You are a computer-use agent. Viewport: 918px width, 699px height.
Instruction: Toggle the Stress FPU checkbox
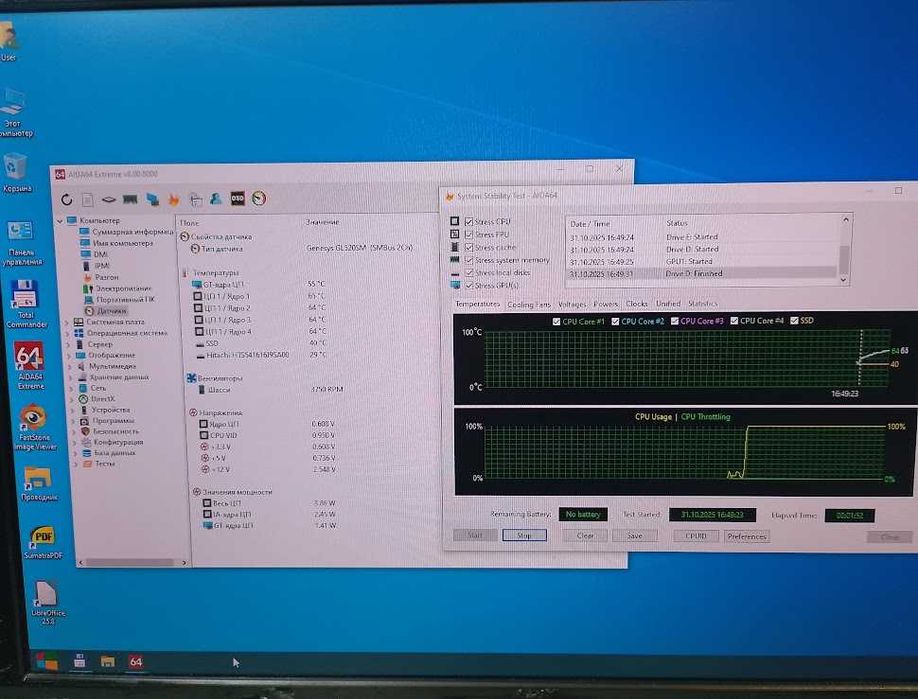point(469,234)
